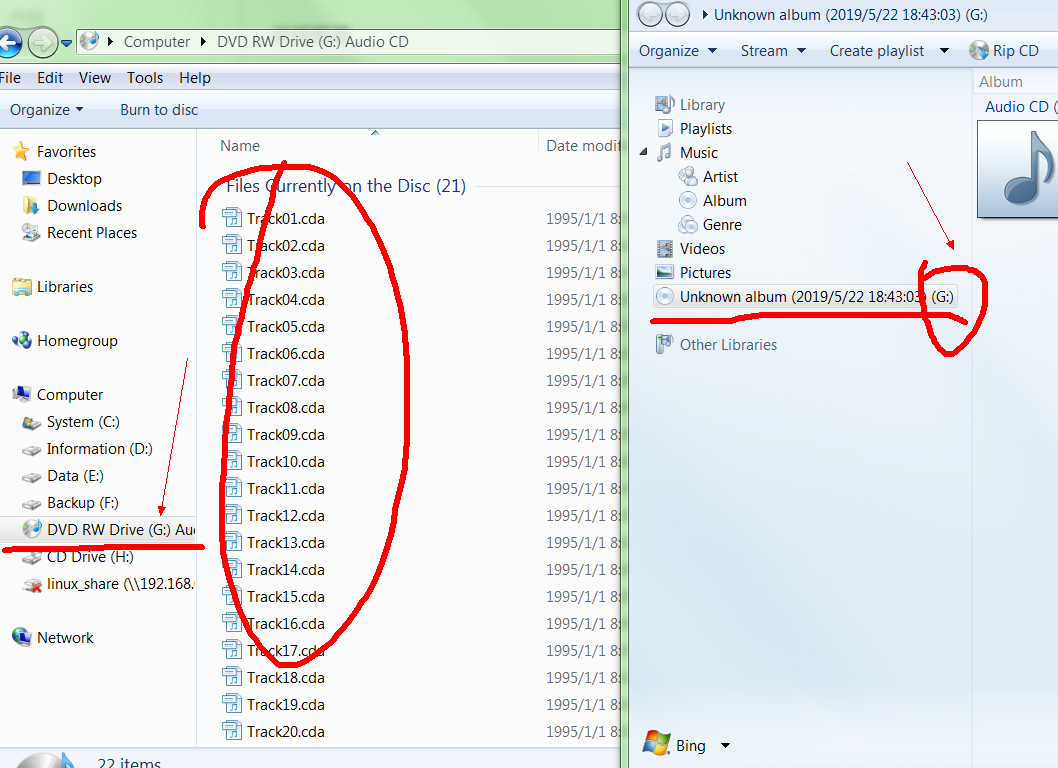Click the Explorer Forward arrow button

point(43,43)
